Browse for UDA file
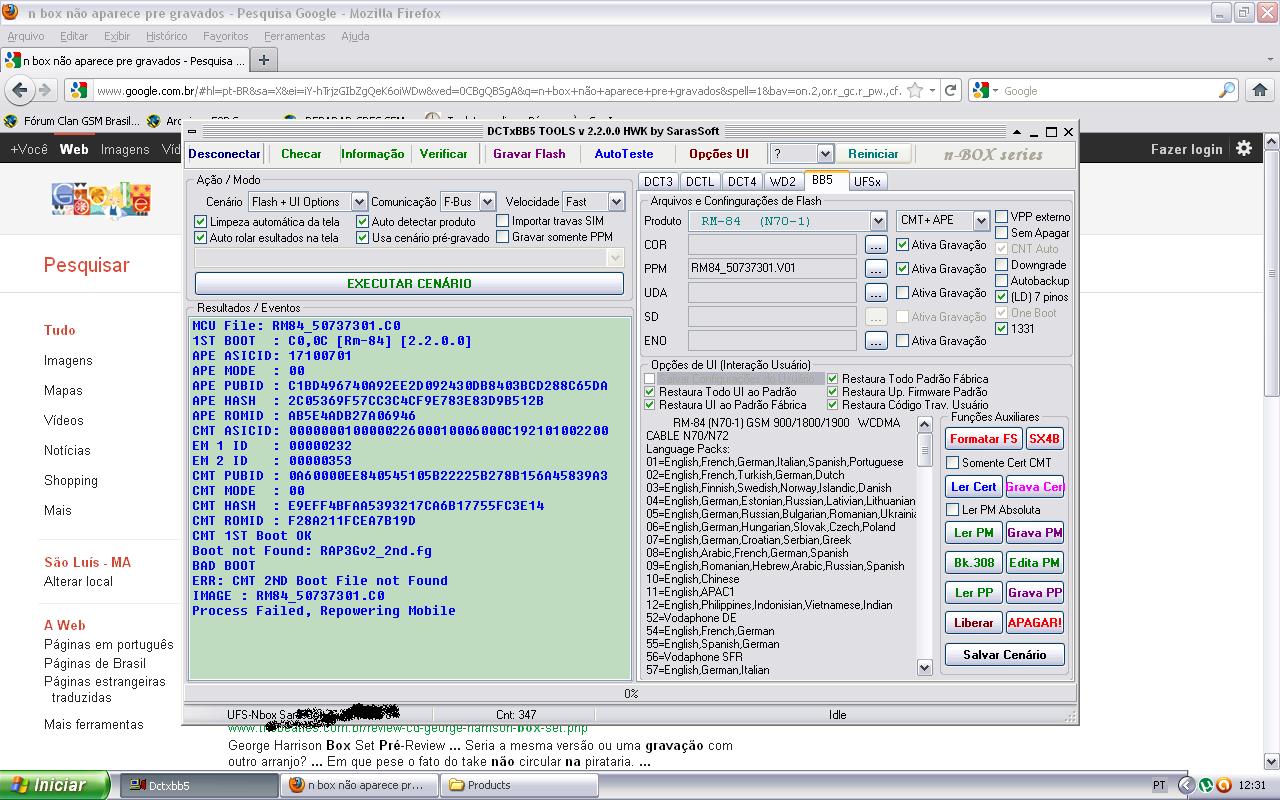 tap(876, 292)
